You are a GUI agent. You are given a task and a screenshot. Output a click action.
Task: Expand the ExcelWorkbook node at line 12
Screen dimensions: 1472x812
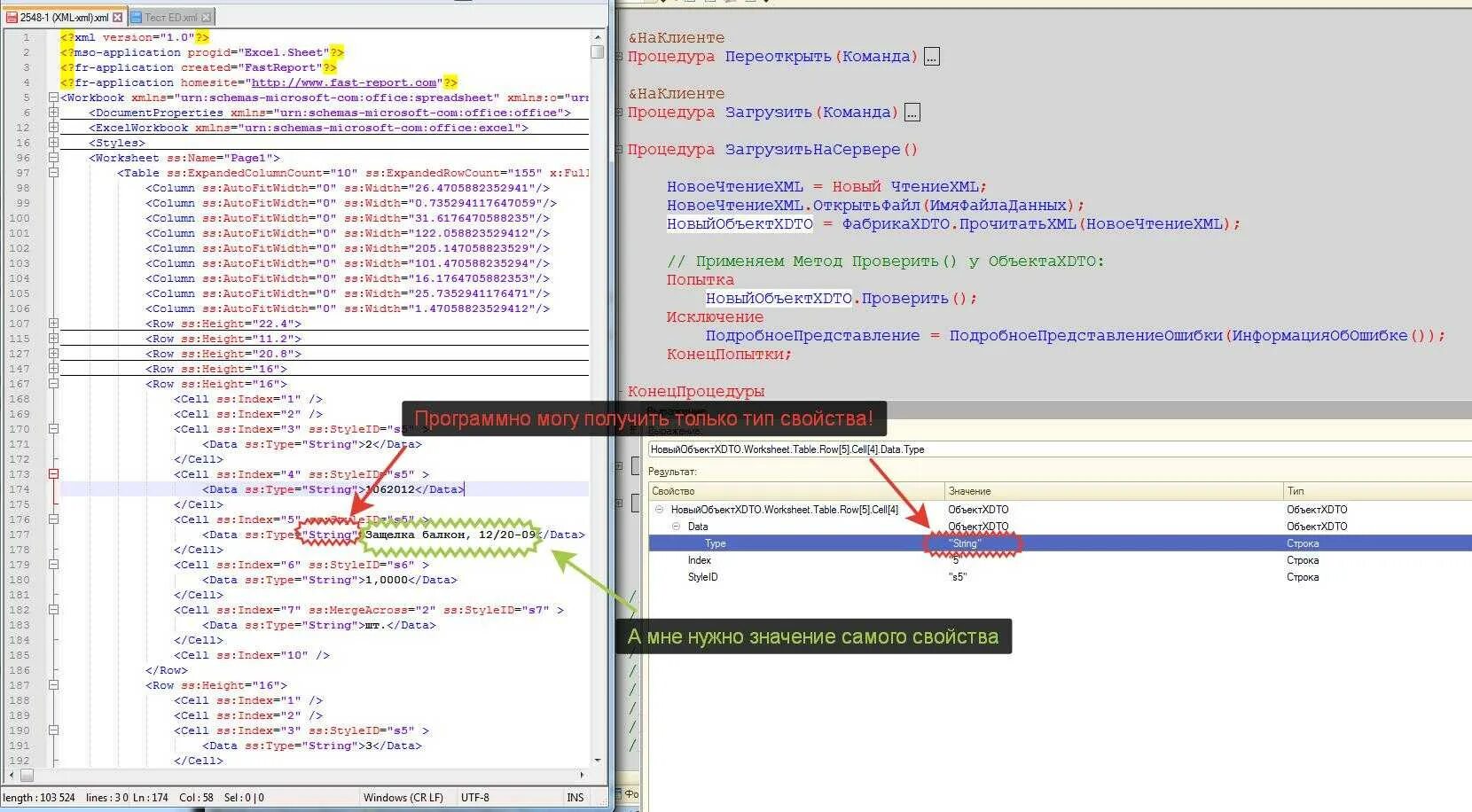(x=53, y=128)
